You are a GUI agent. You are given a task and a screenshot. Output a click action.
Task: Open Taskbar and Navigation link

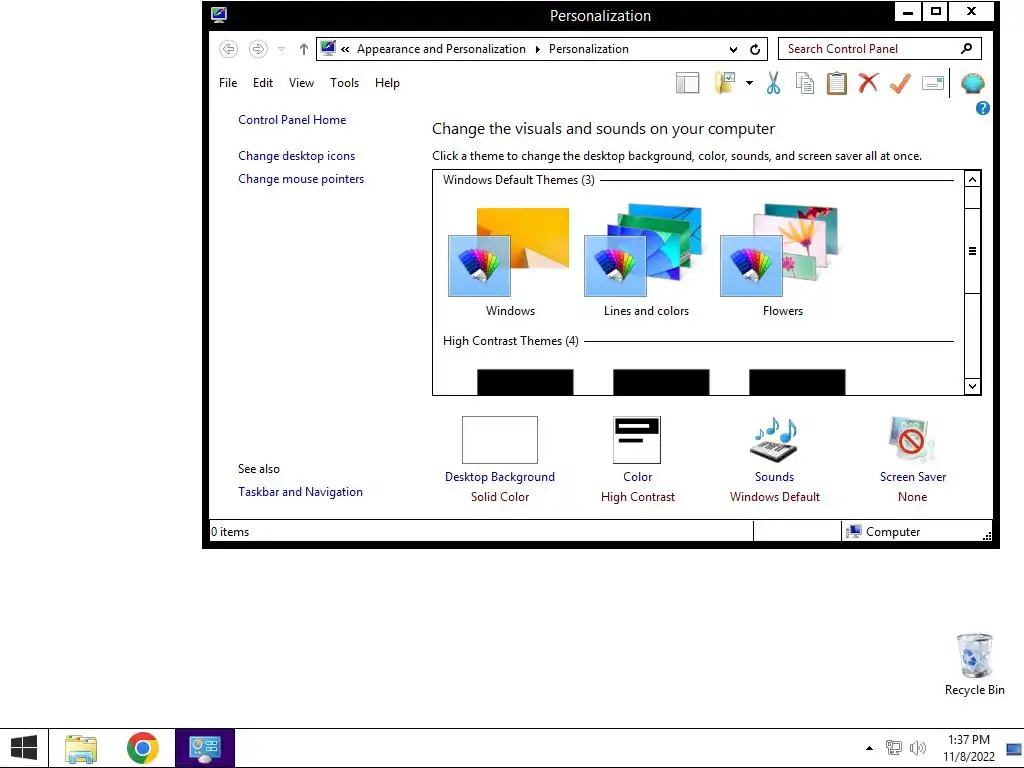pos(300,492)
